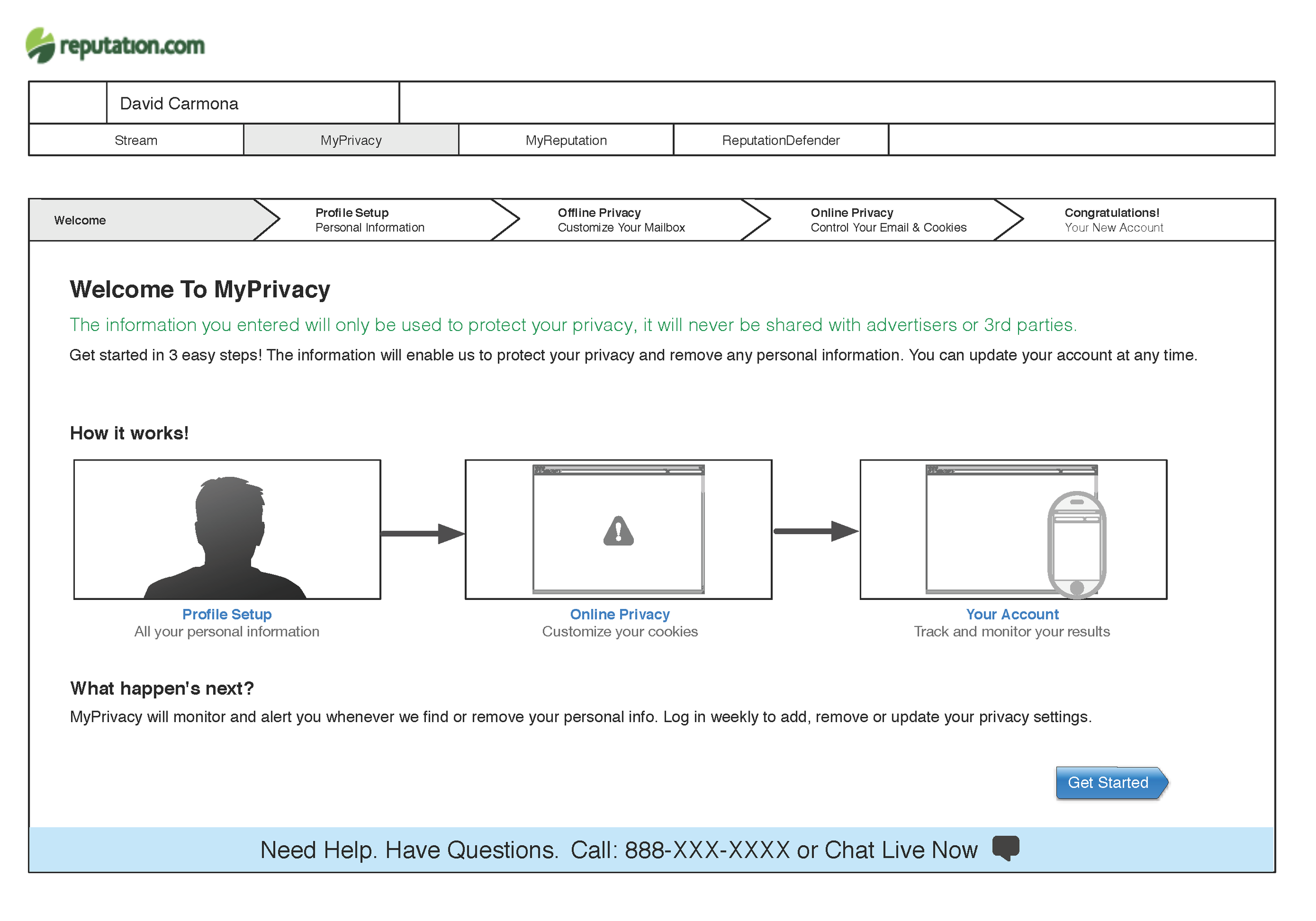1316x921 pixels.
Task: Click 'Customize your cookies' caption
Action: (620, 632)
